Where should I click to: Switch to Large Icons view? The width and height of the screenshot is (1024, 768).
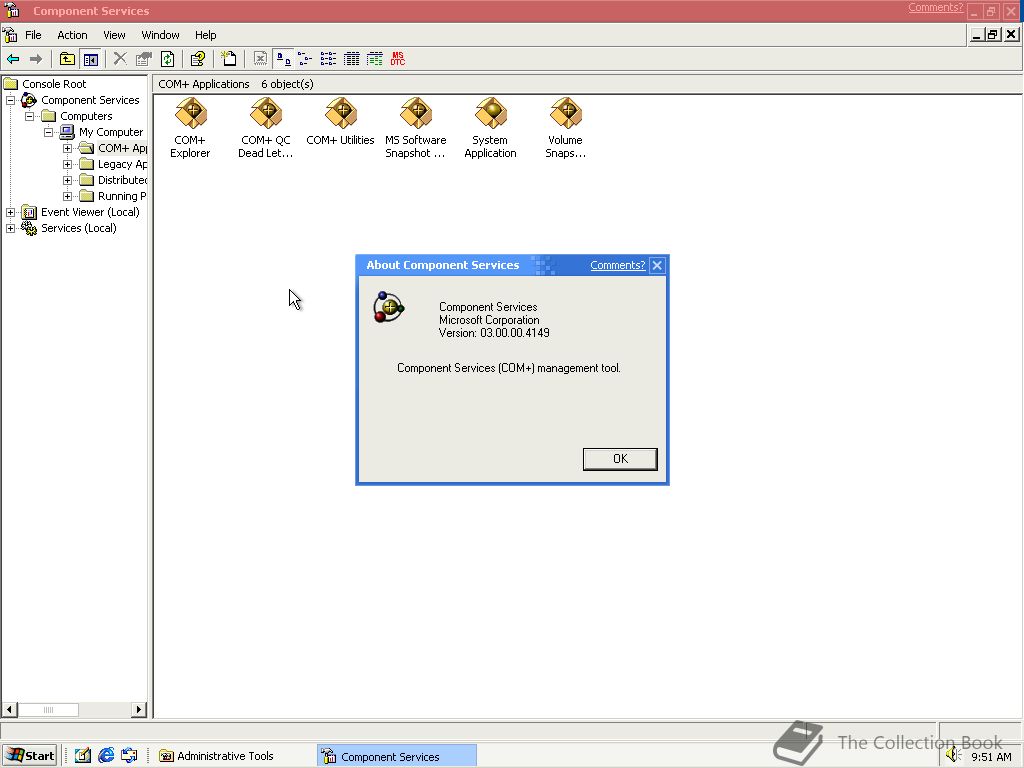[x=283, y=59]
